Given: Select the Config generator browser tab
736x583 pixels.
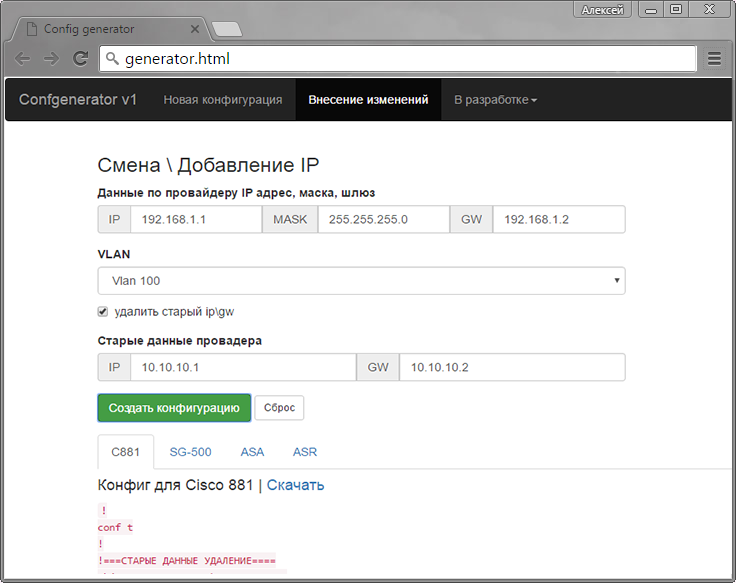Looking at the screenshot, I should [108, 29].
